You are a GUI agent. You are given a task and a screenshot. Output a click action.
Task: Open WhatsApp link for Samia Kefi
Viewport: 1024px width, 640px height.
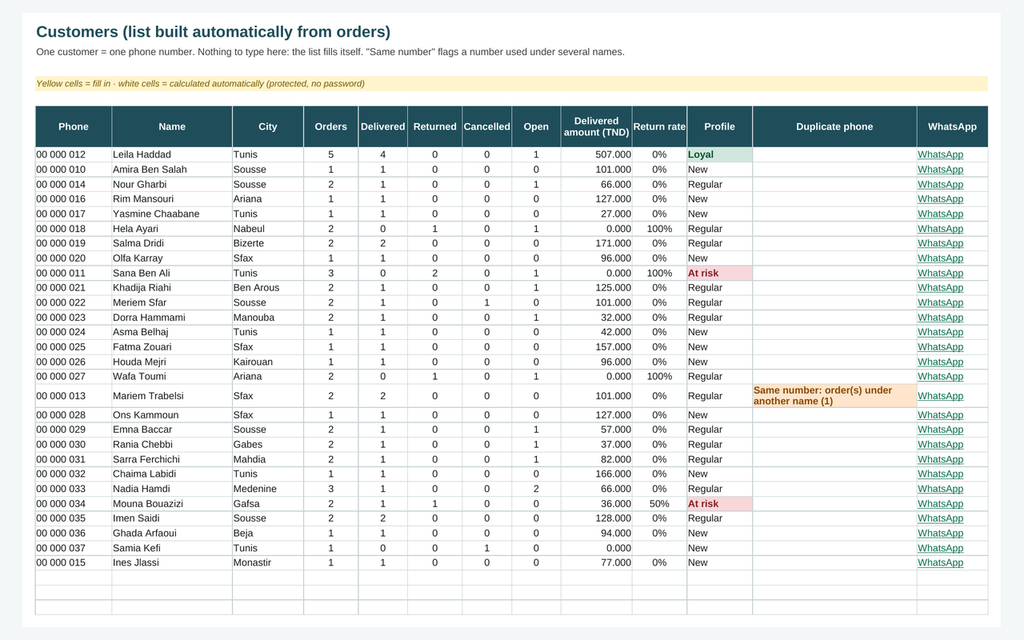click(940, 548)
